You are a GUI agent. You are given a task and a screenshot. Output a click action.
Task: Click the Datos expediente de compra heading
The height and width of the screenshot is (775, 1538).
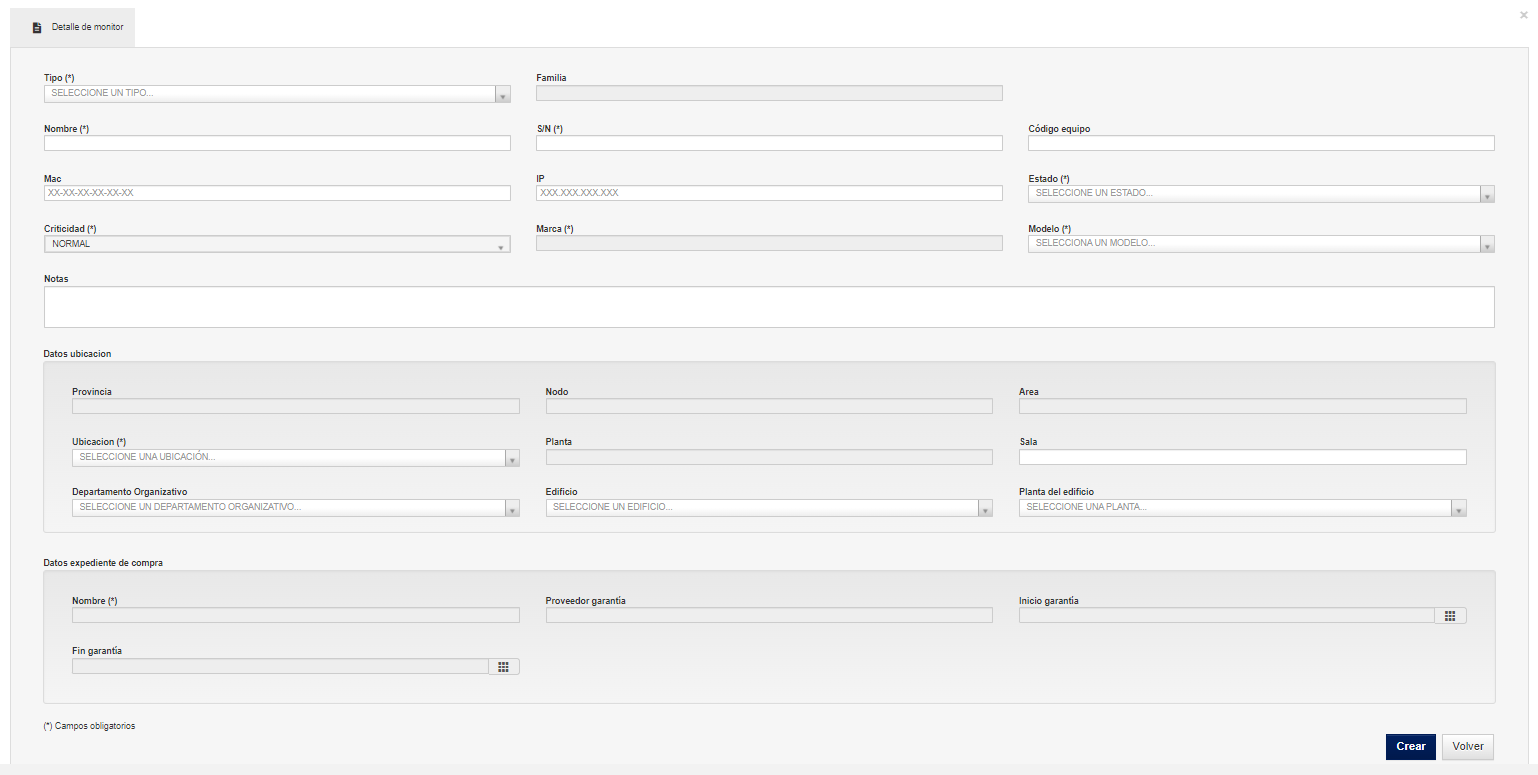tap(104, 563)
